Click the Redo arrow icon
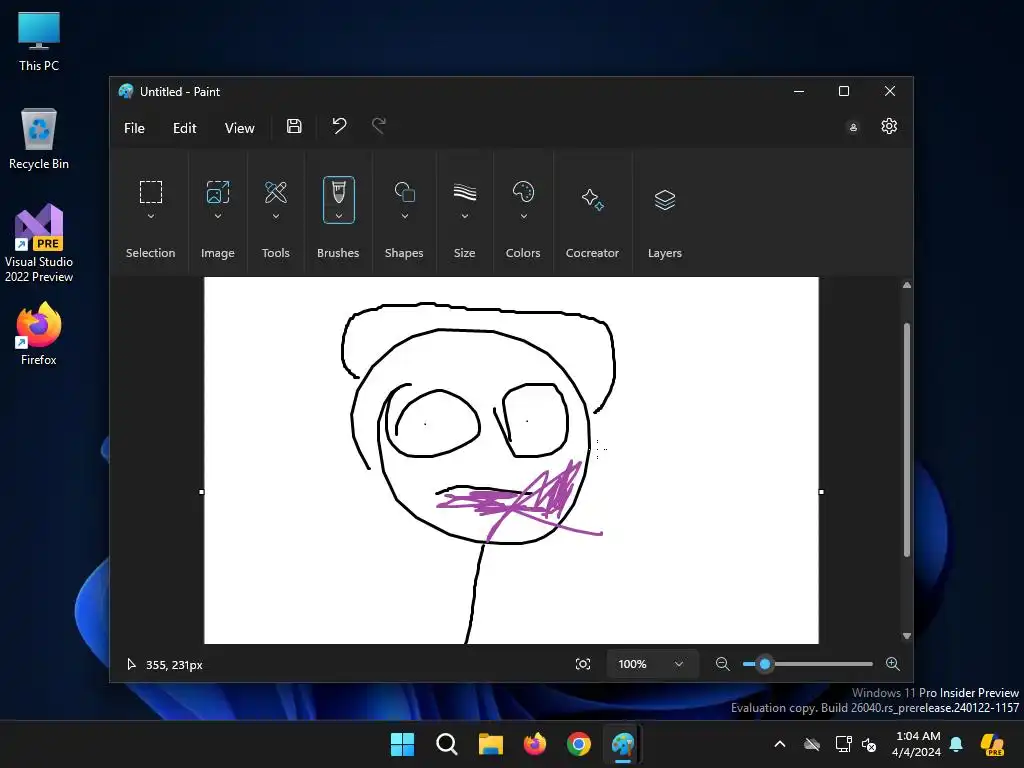The image size is (1024, 768). 379,125
